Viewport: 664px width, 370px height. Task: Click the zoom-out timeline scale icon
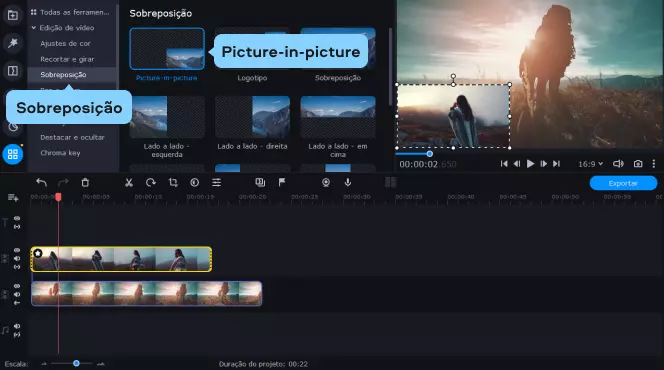(x=44, y=364)
